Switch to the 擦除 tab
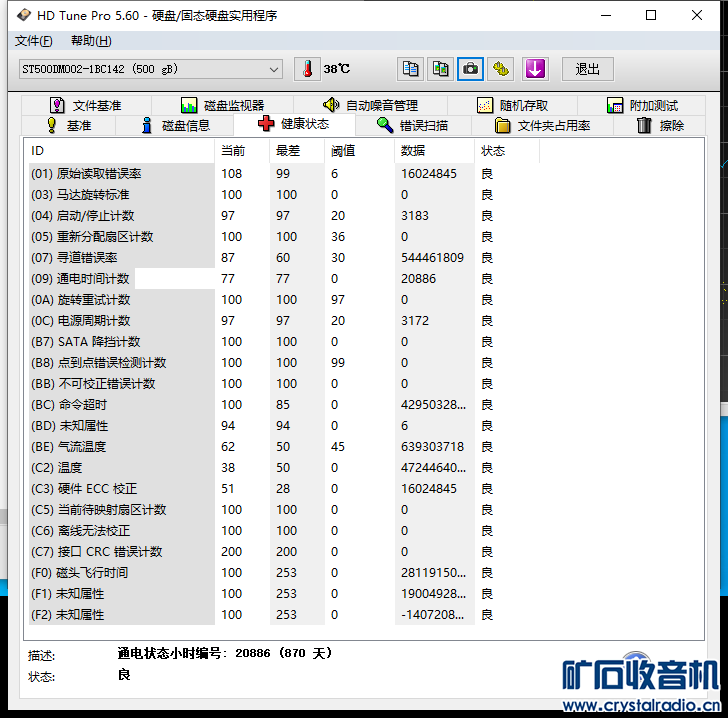This screenshot has width=728, height=718. coord(660,125)
